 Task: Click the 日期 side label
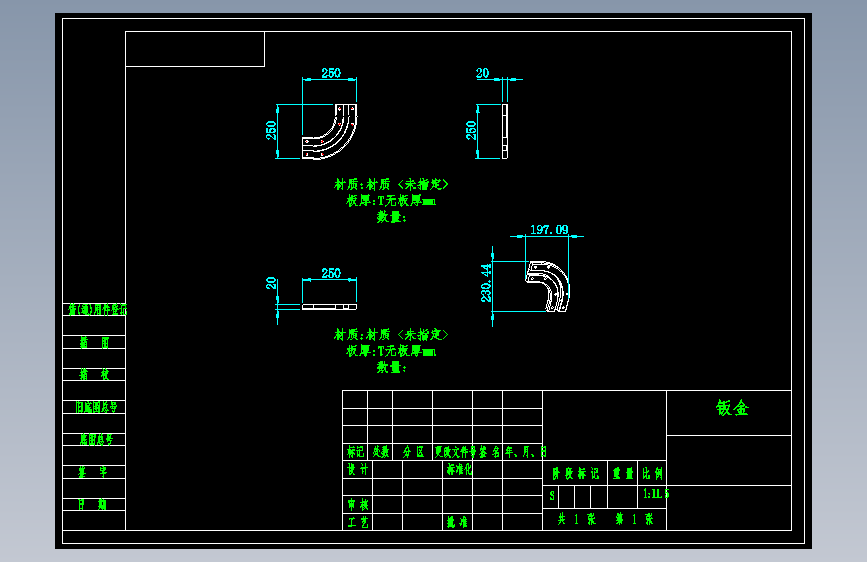click(92, 504)
